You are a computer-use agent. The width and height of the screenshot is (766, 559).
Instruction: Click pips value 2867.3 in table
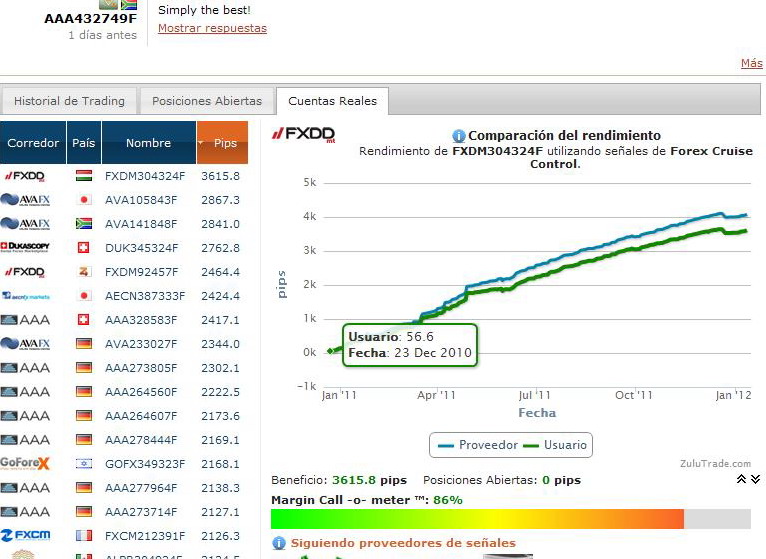220,200
